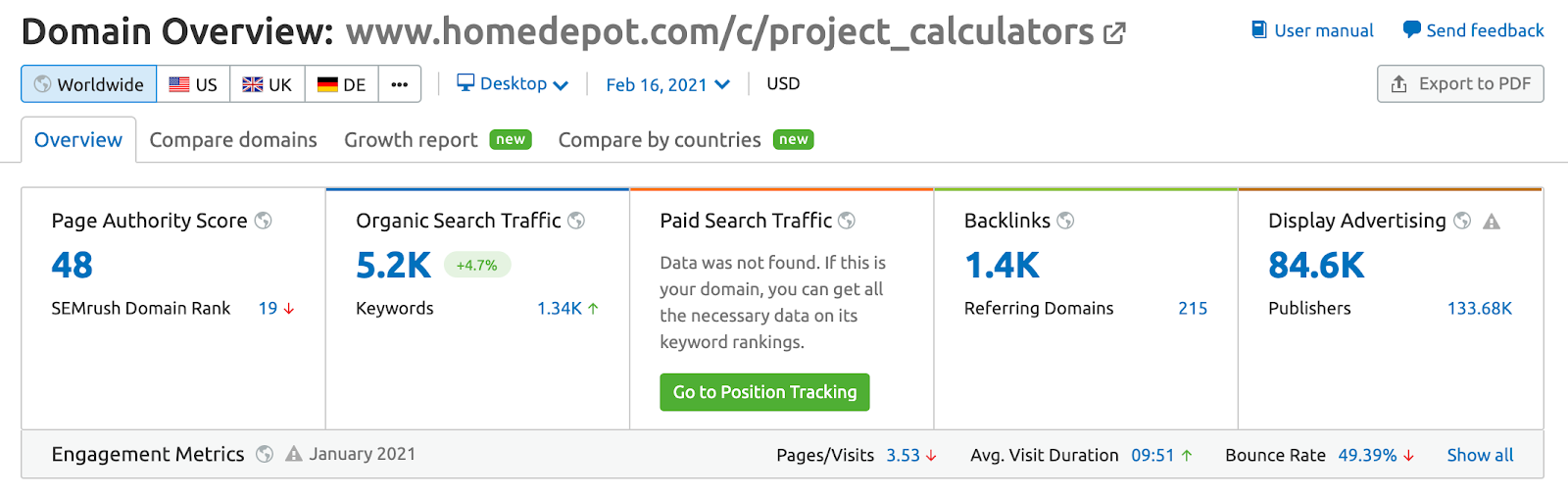The width and height of the screenshot is (1568, 498).
Task: Click Show all engagement metrics link
Action: coord(1480,455)
